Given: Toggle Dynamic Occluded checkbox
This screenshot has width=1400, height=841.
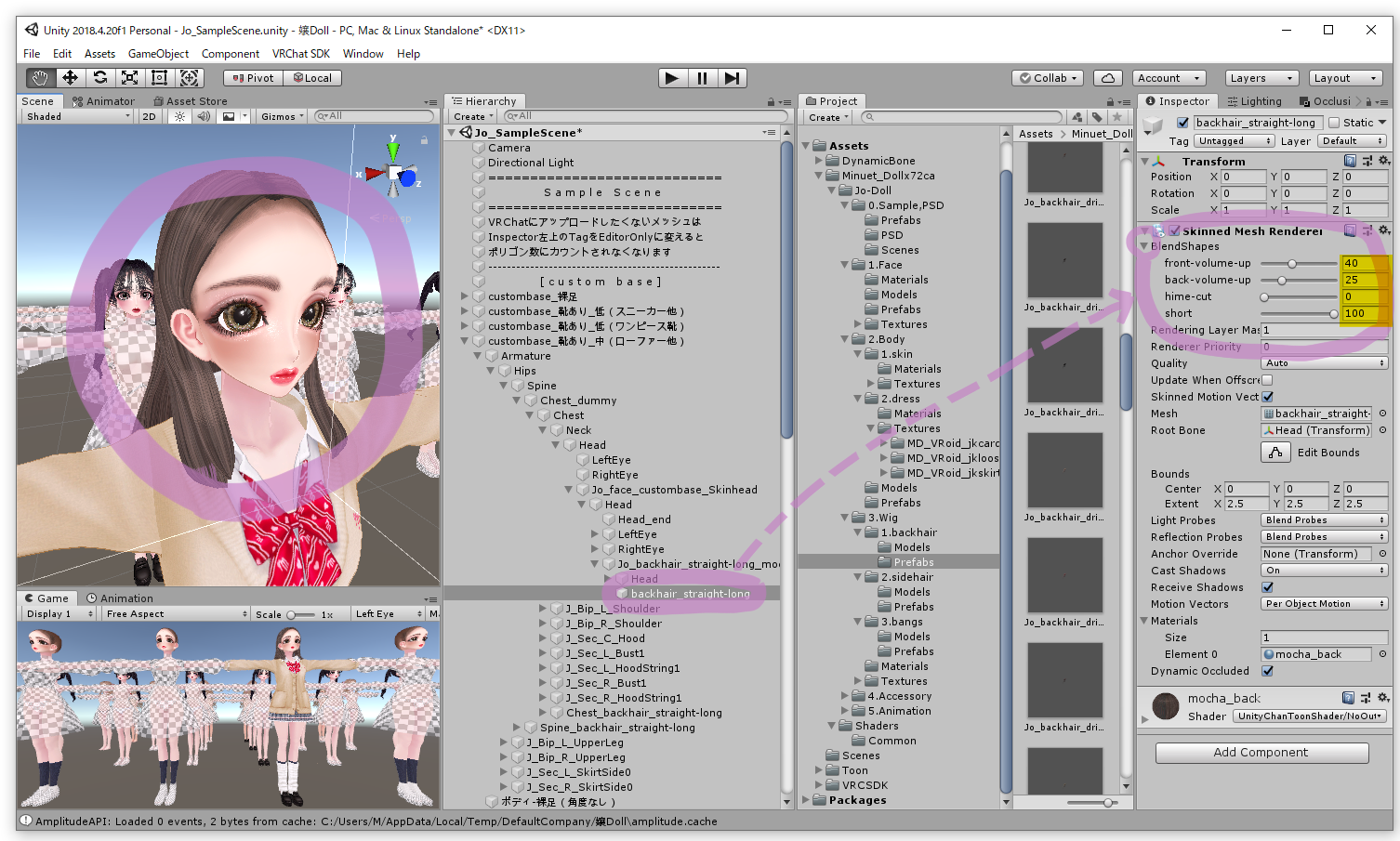Looking at the screenshot, I should pos(1267,671).
